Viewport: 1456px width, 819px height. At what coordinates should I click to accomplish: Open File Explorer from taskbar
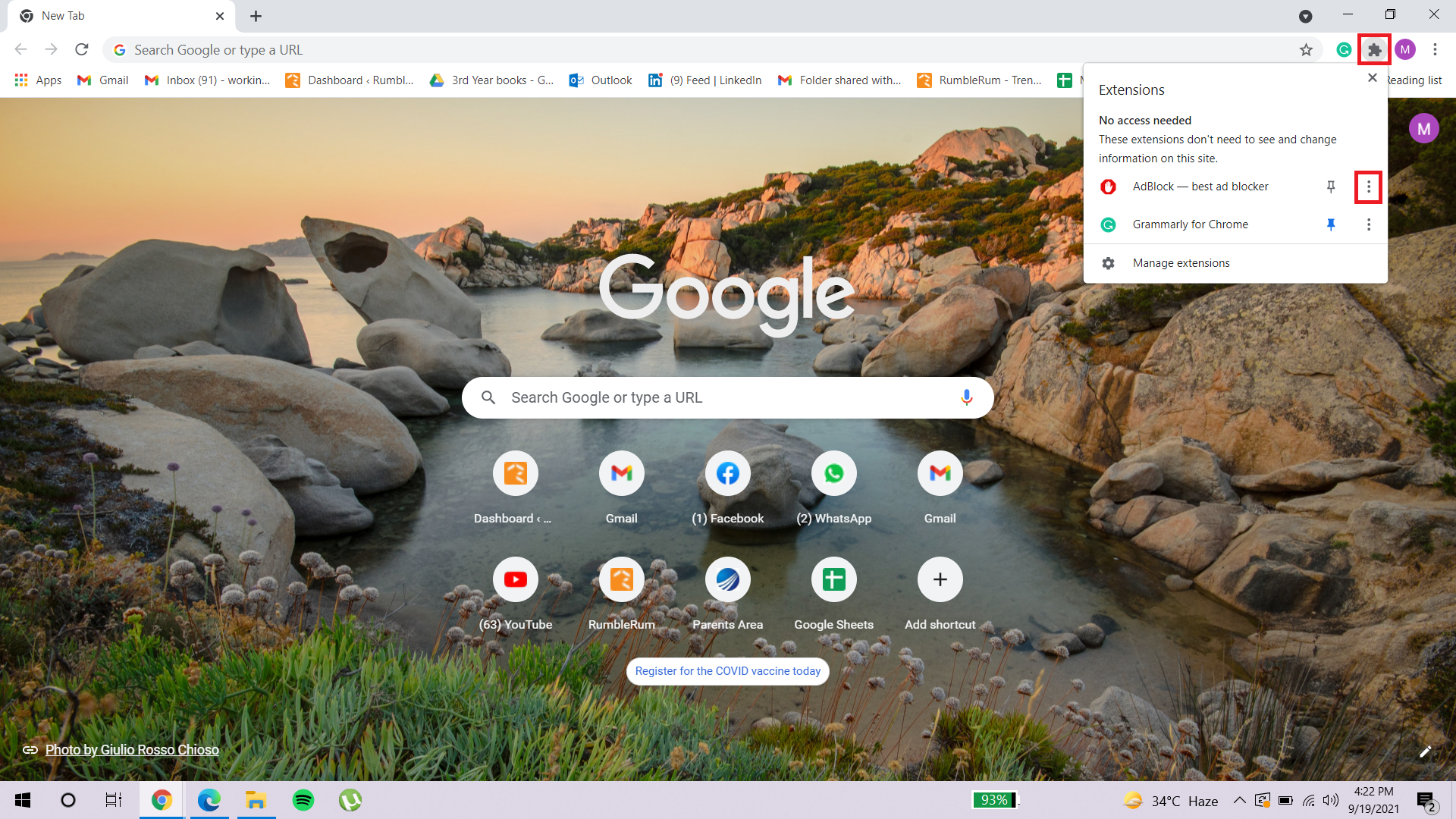[x=256, y=800]
